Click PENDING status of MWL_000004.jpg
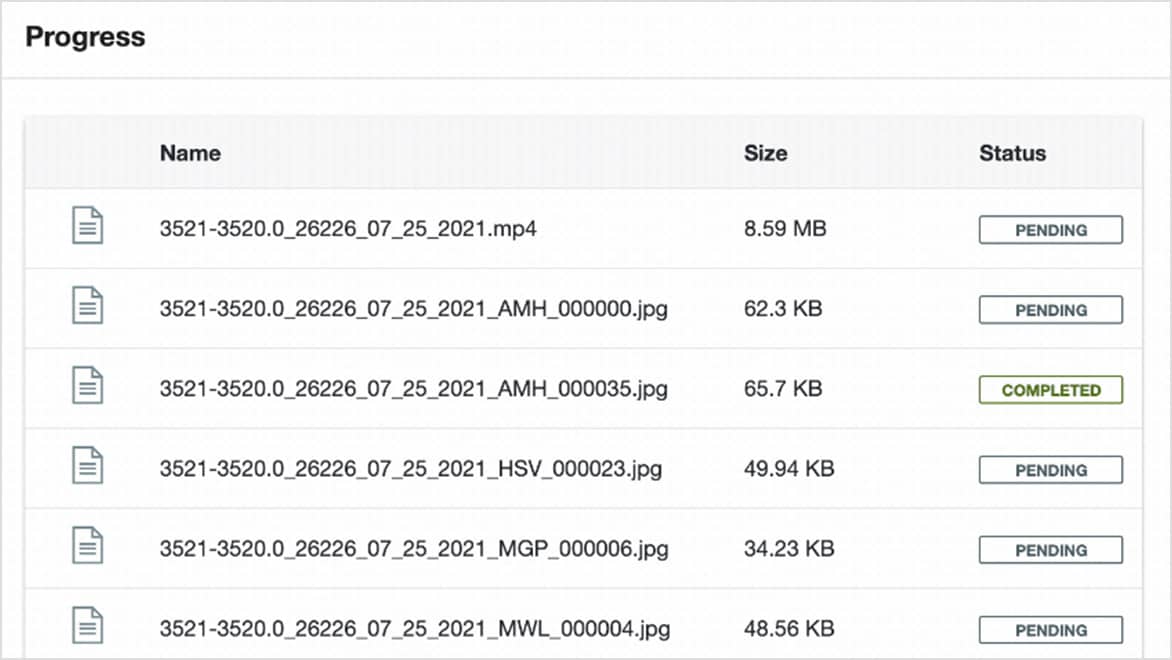 (x=1050, y=630)
